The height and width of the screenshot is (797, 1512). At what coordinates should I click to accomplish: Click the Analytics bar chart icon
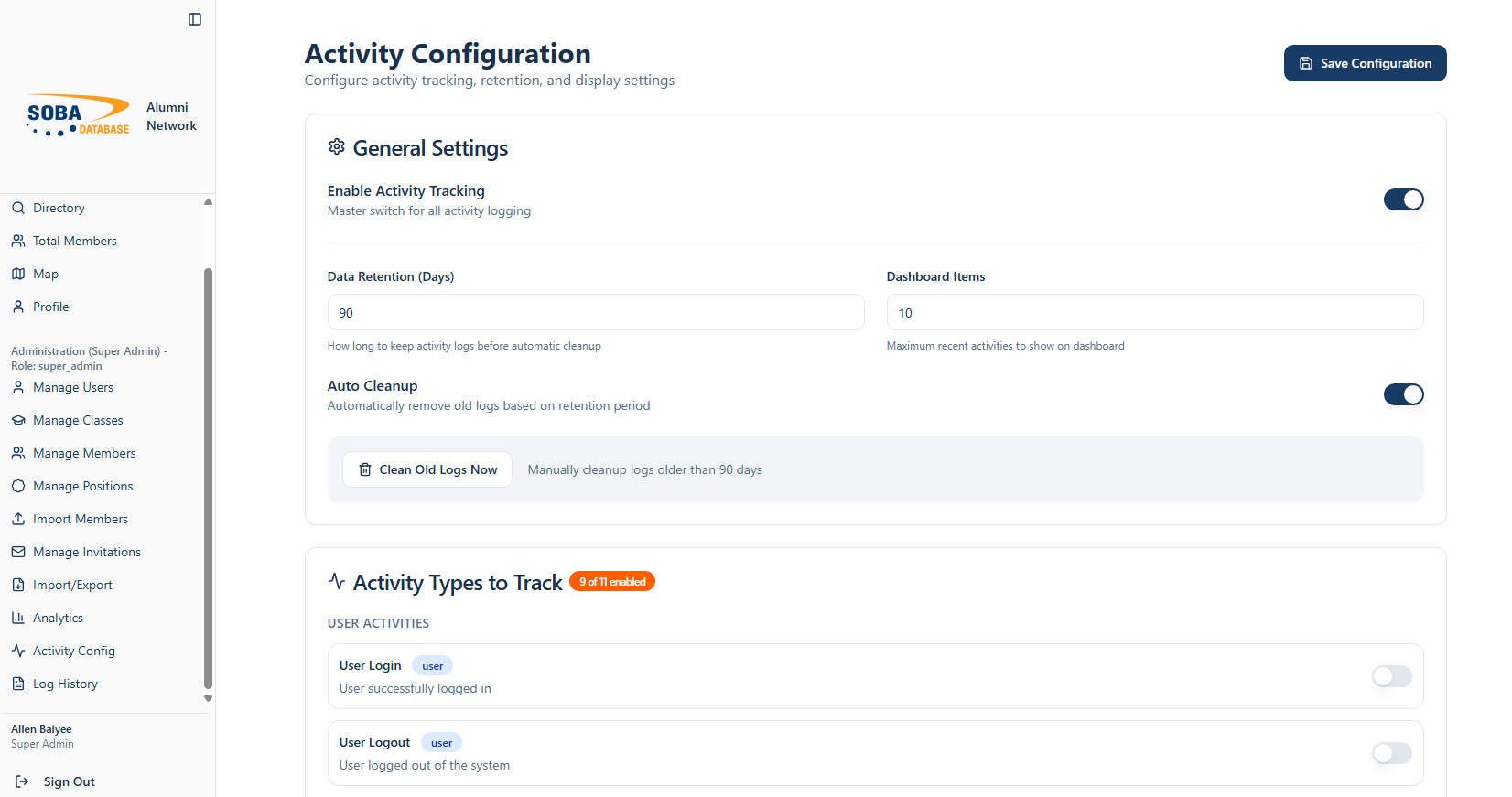[x=18, y=618]
